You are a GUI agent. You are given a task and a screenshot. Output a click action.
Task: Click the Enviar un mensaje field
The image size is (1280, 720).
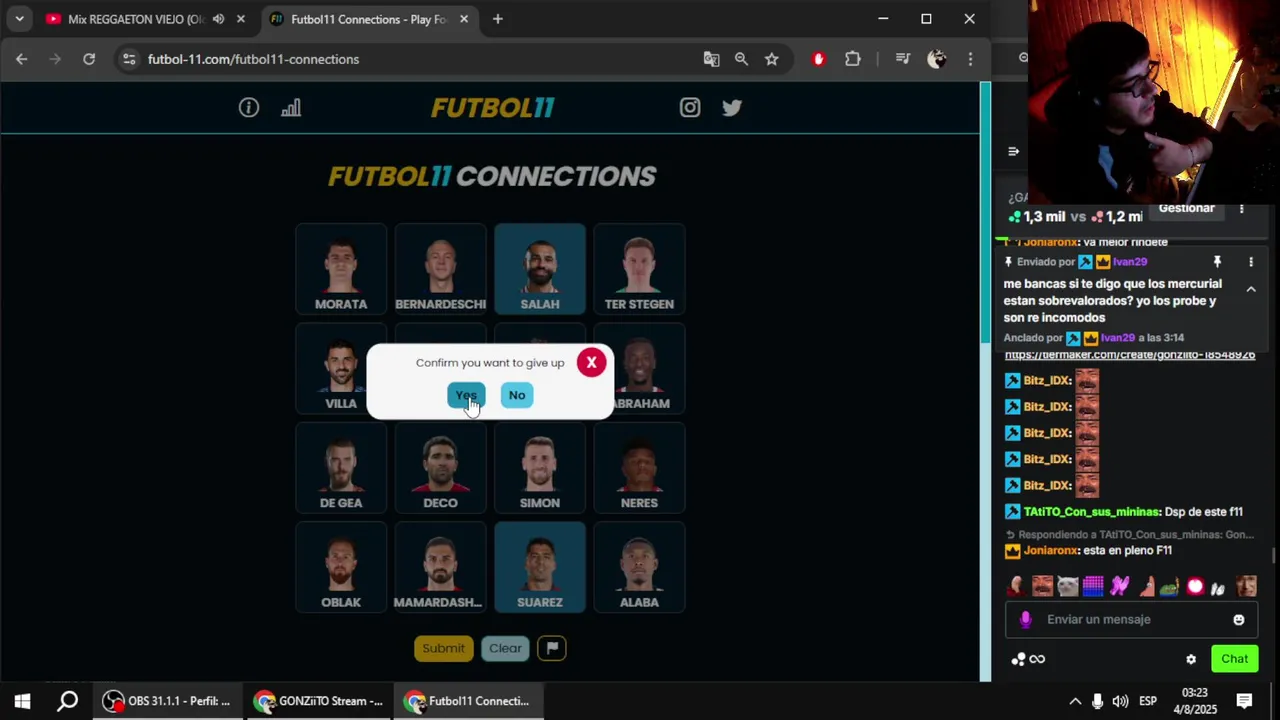[1130, 619]
